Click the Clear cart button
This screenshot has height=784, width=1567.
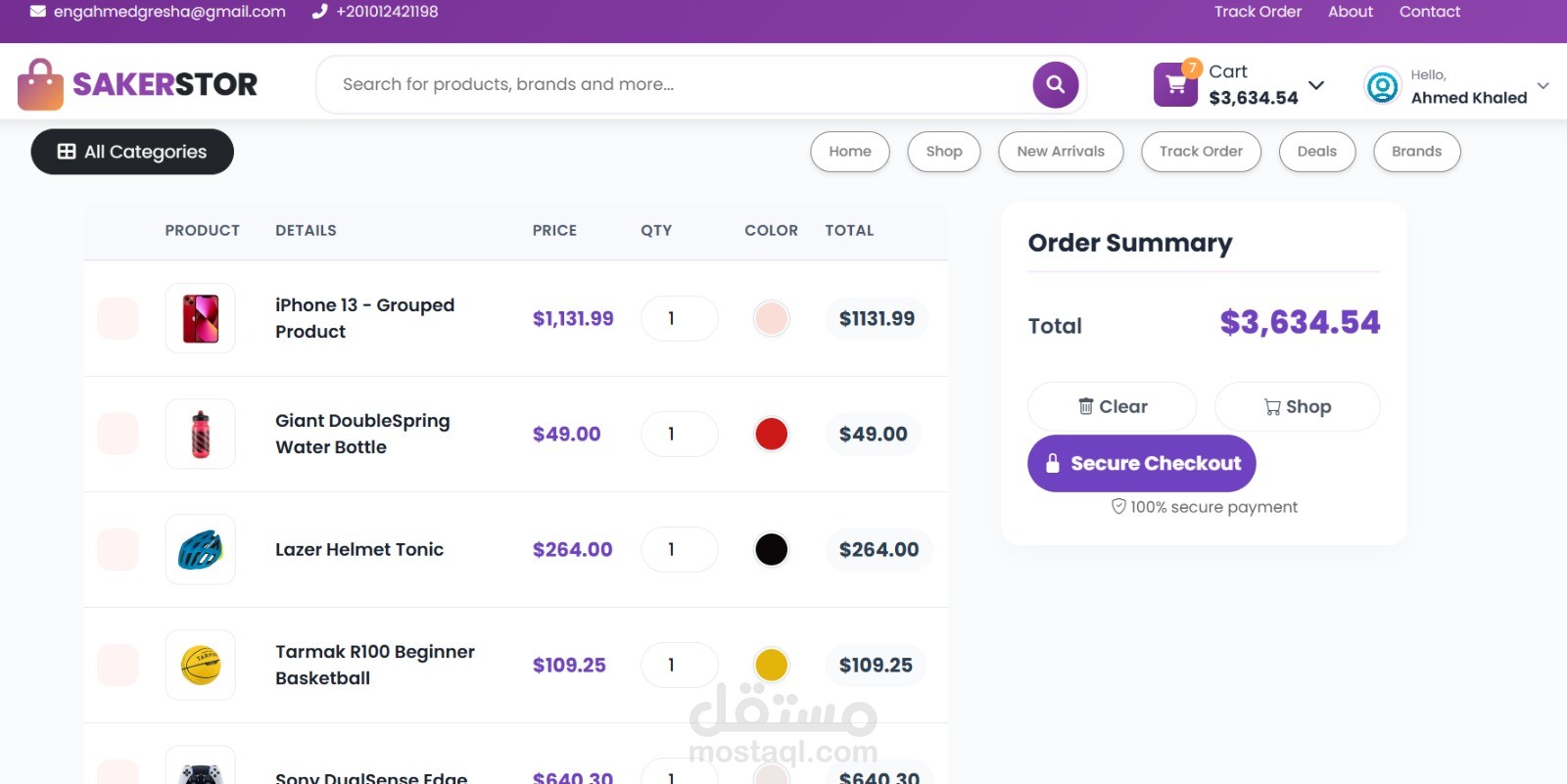click(1113, 406)
